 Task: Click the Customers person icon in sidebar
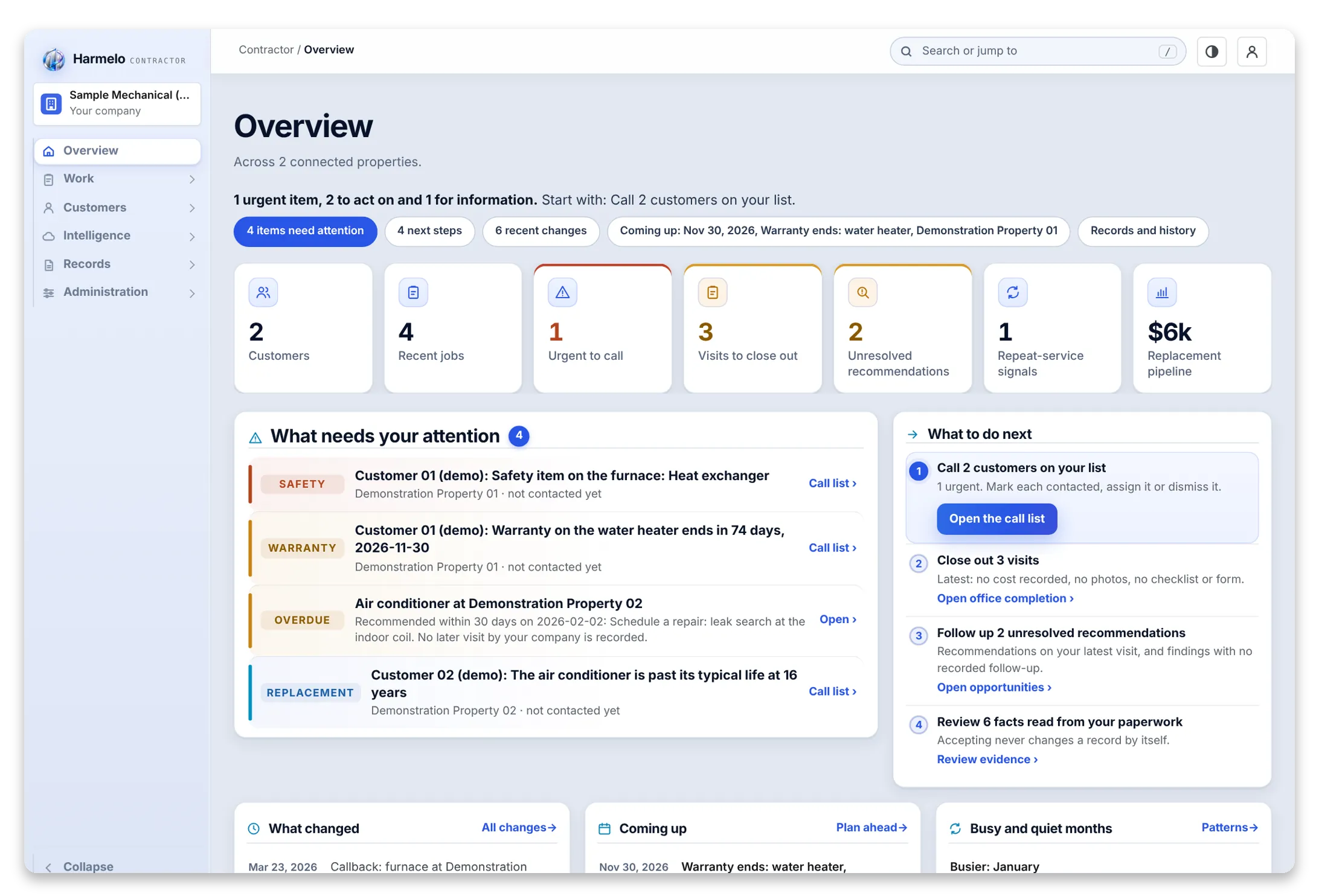(x=49, y=208)
